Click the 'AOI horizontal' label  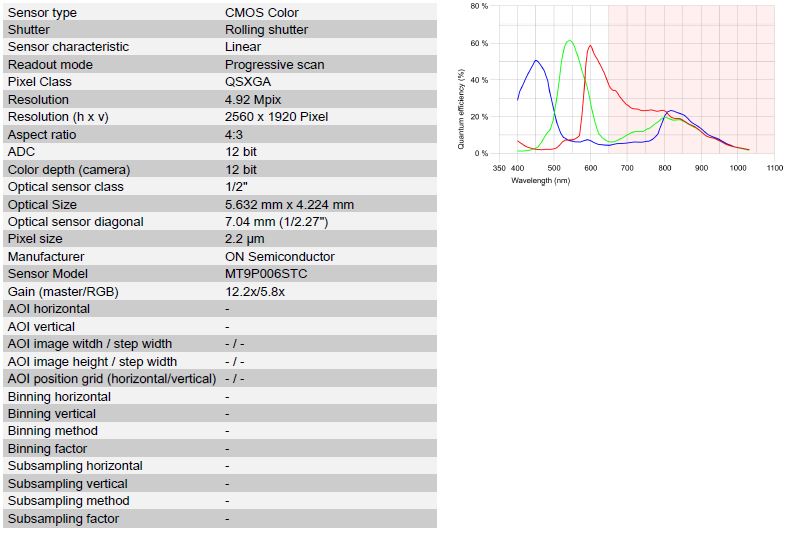click(49, 309)
